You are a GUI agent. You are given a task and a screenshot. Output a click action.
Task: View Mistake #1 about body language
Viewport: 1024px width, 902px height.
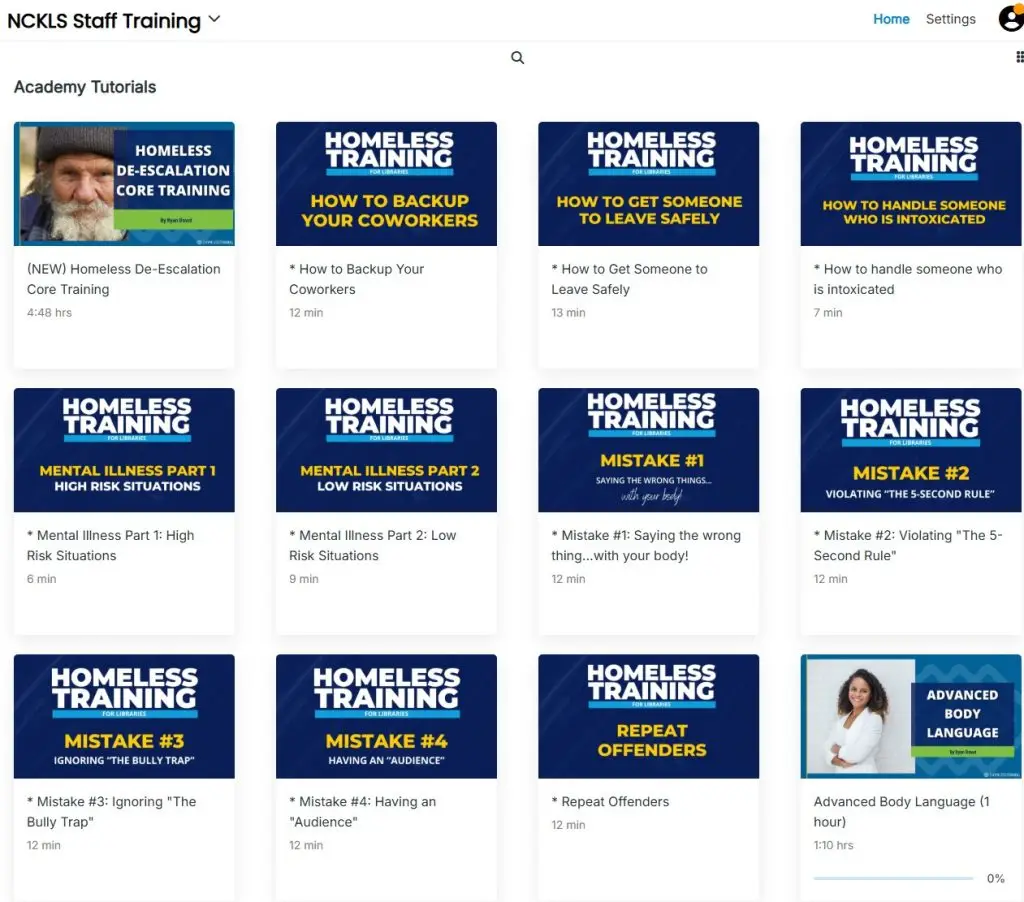[648, 449]
